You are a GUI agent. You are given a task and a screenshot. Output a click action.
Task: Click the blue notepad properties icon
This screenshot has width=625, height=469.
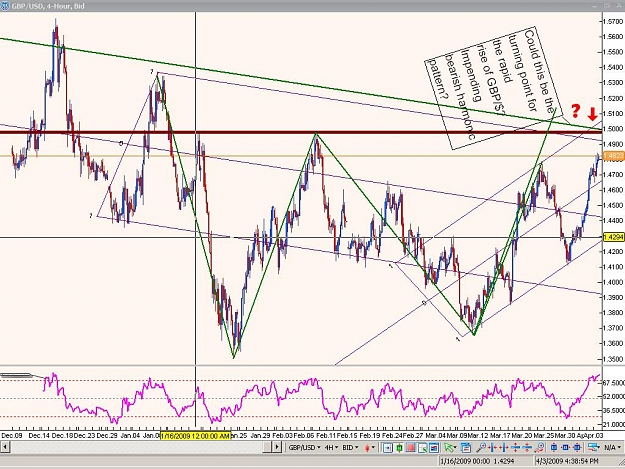tap(466, 448)
